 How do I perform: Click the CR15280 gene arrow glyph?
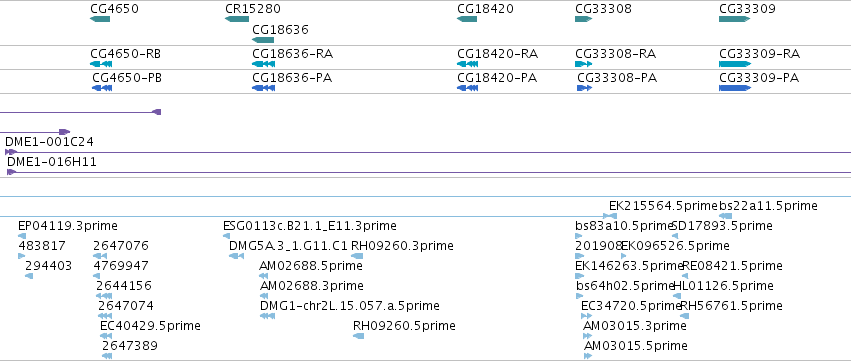[x=237, y=19]
